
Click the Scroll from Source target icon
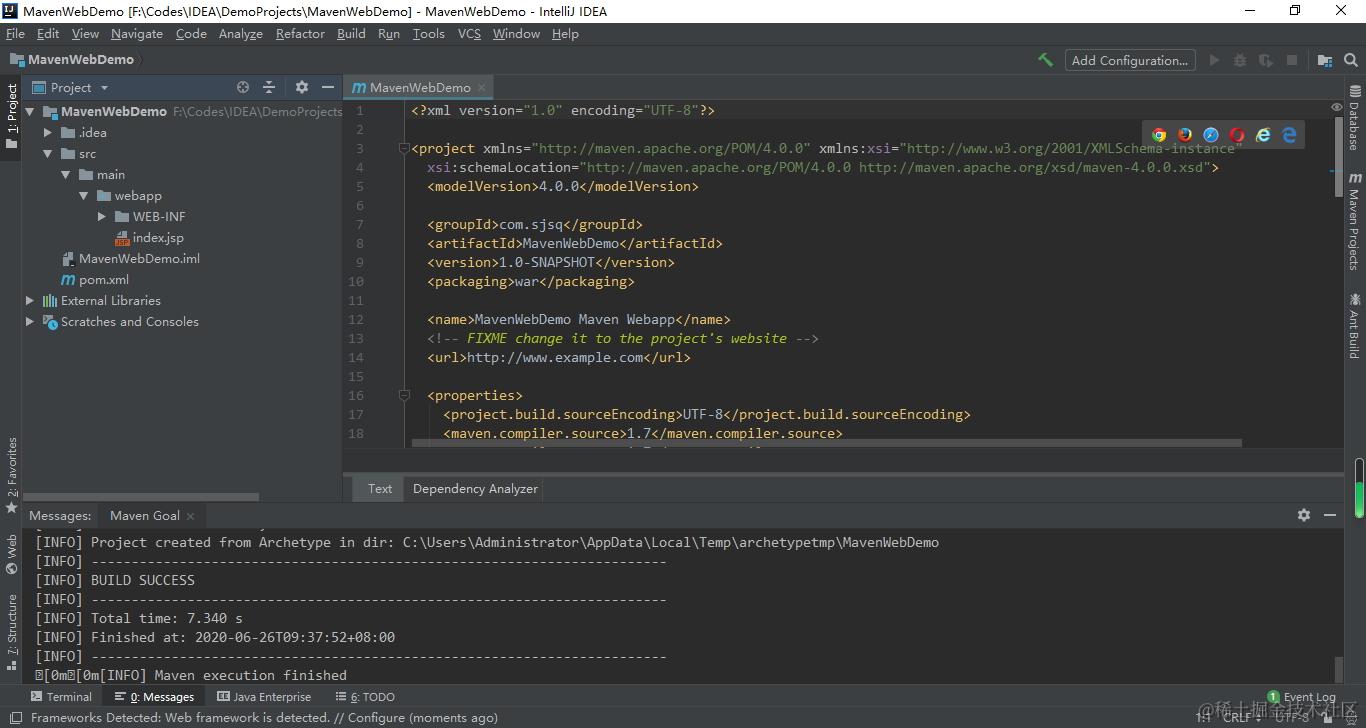243,87
